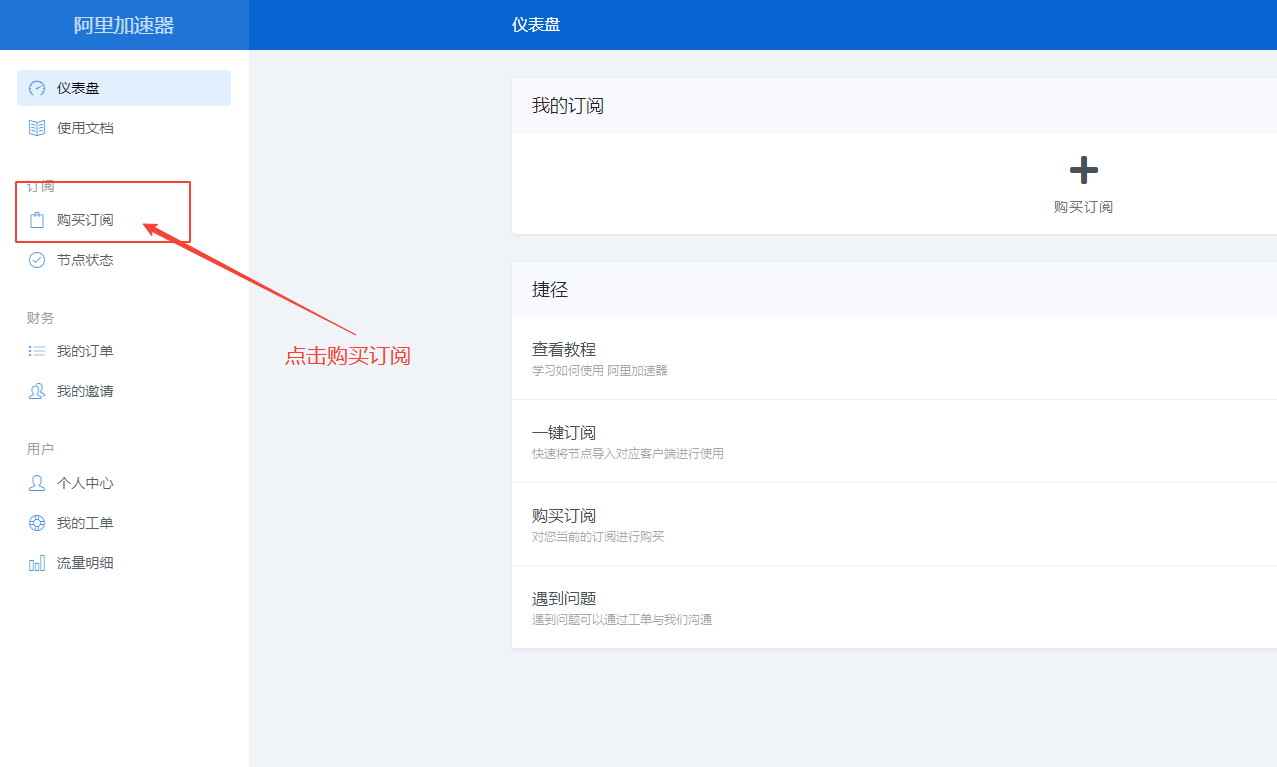Open 个人中心 text in the sidebar
Viewport: 1277px width, 767px height.
point(85,483)
